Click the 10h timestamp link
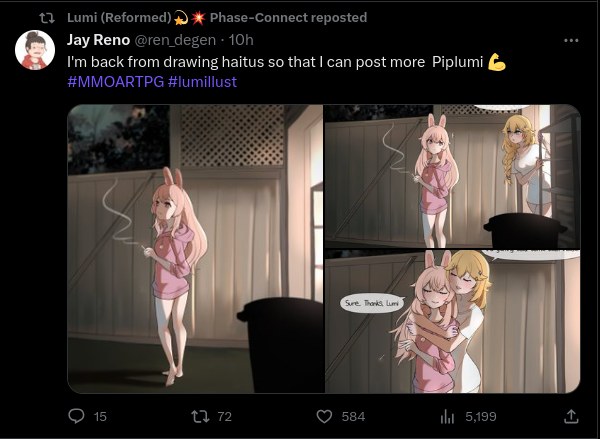The width and height of the screenshot is (600, 439). coord(240,40)
